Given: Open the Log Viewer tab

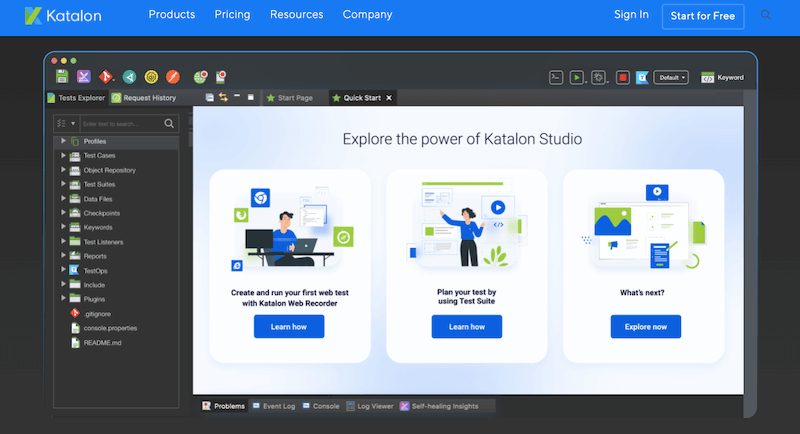Looking at the screenshot, I should [x=370, y=406].
